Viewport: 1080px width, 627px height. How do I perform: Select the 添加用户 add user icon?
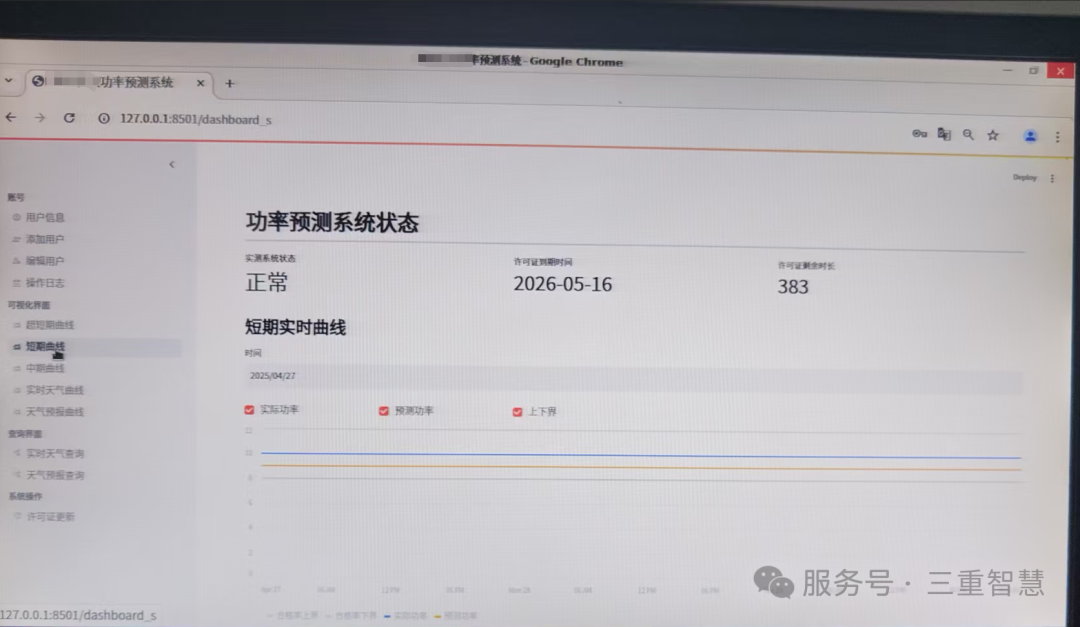click(17, 239)
